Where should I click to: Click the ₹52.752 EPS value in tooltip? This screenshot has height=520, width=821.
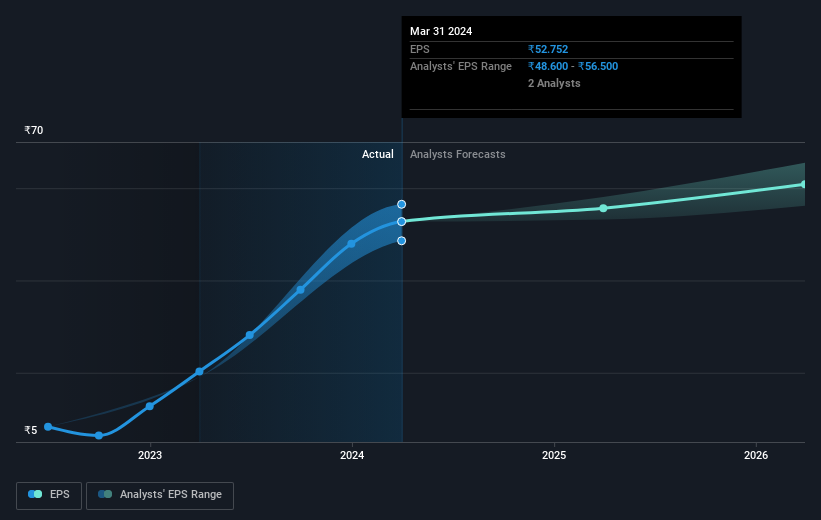(548, 49)
